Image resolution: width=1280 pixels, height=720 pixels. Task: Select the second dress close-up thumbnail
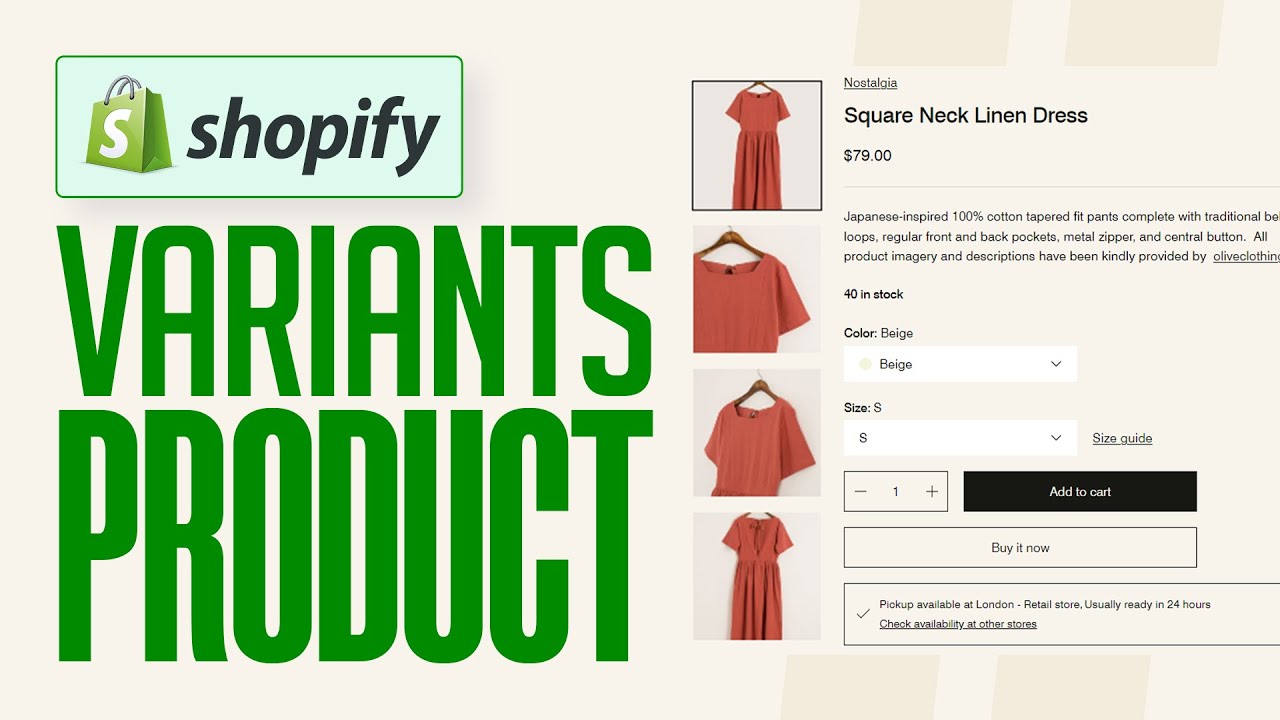[757, 289]
